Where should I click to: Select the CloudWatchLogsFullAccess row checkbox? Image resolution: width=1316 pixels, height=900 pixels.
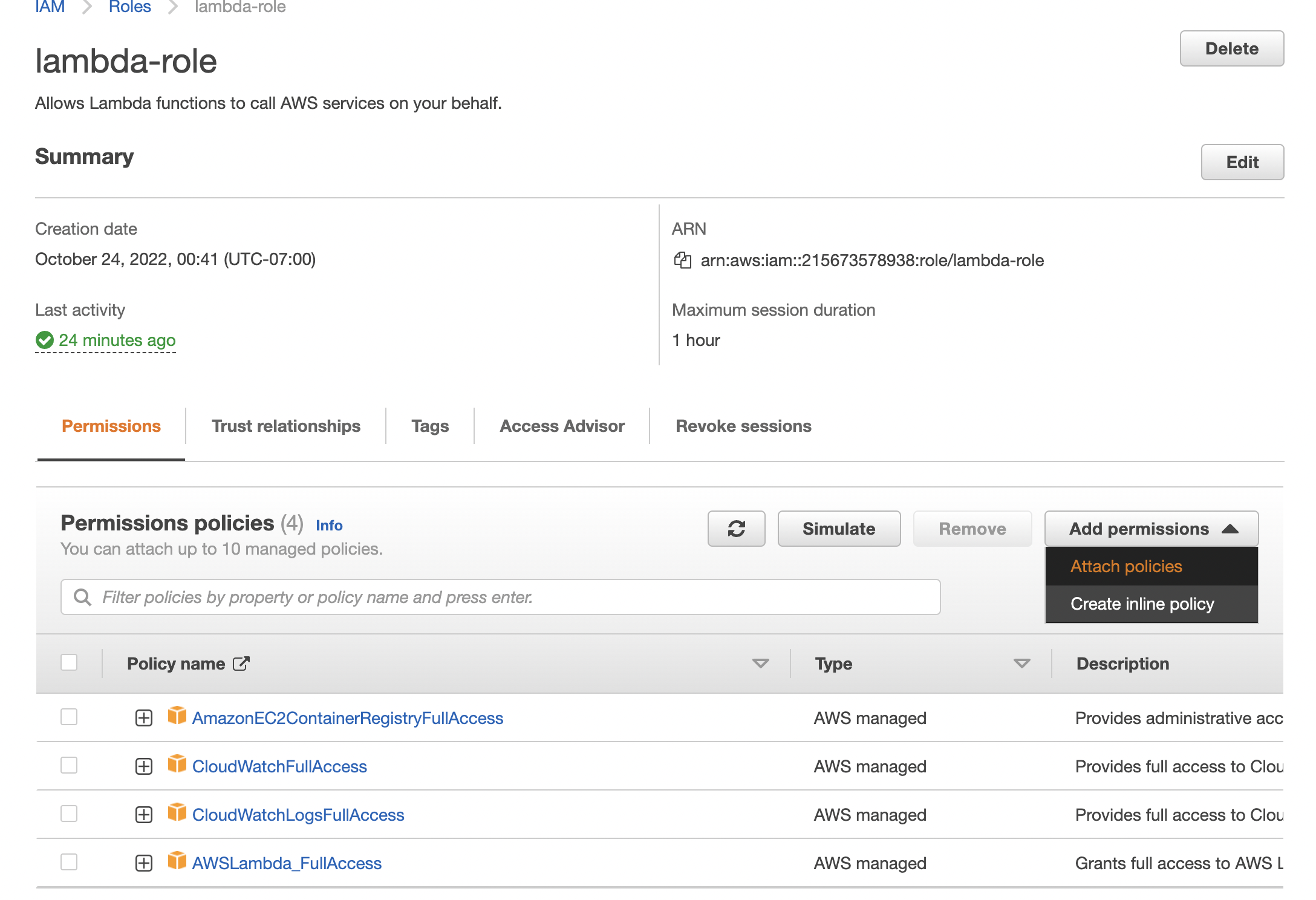pos(70,814)
